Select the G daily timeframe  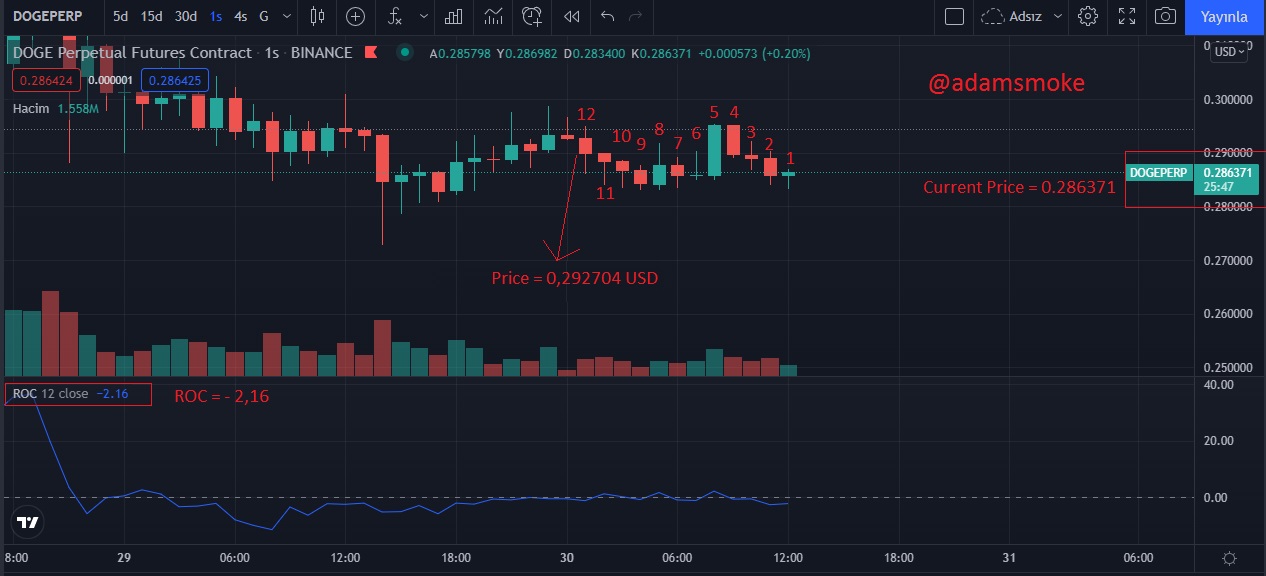(x=264, y=16)
